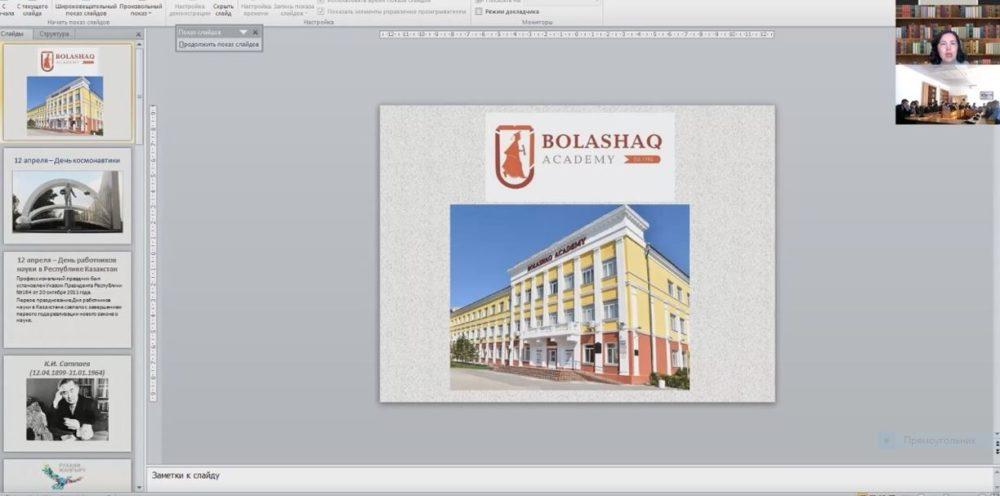The width and height of the screenshot is (1000, 496).
Task: Toggle Показать элементы управления проигрывателем checkbox
Action: [321, 11]
